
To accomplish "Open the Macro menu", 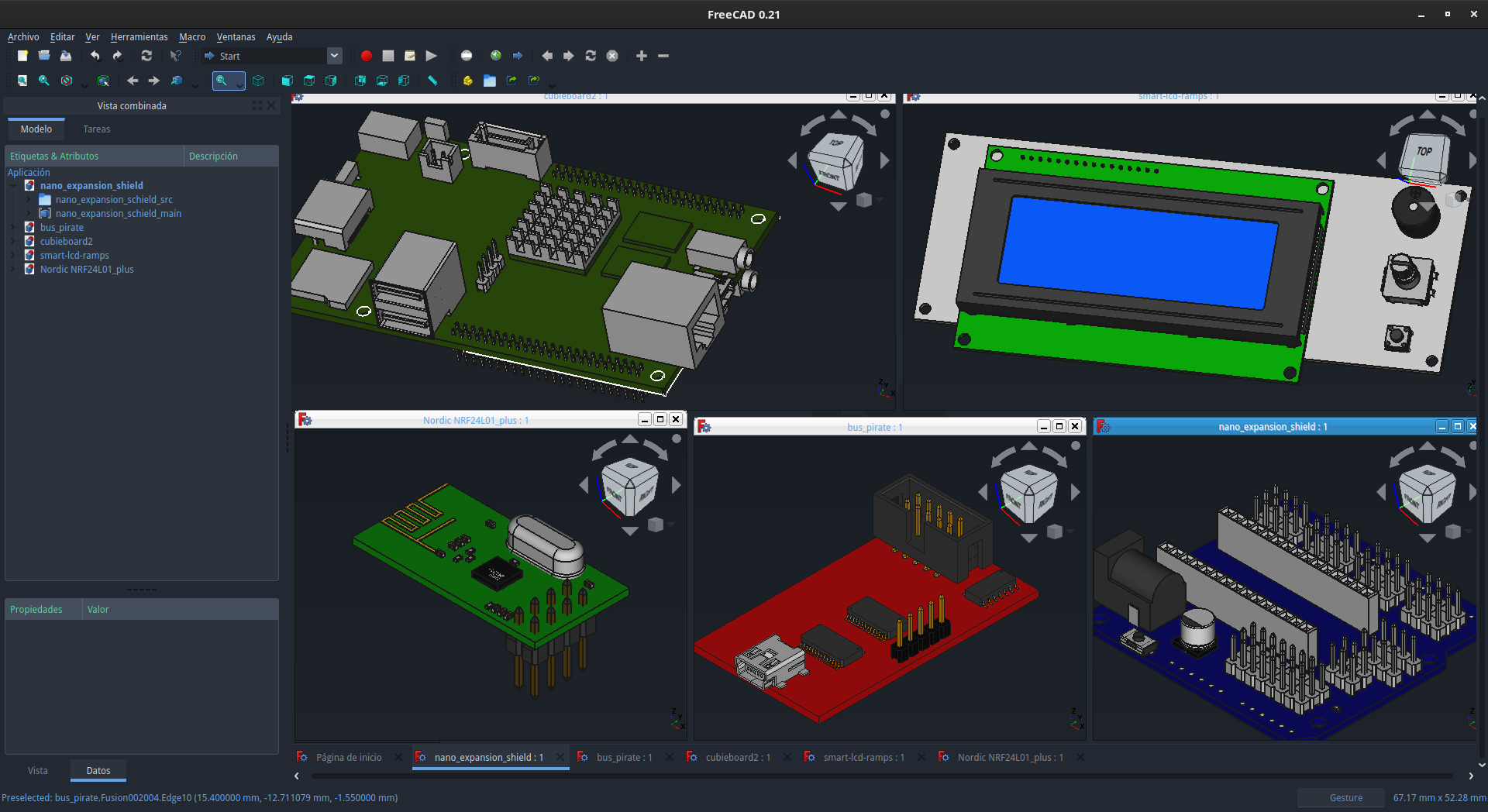I will [192, 36].
